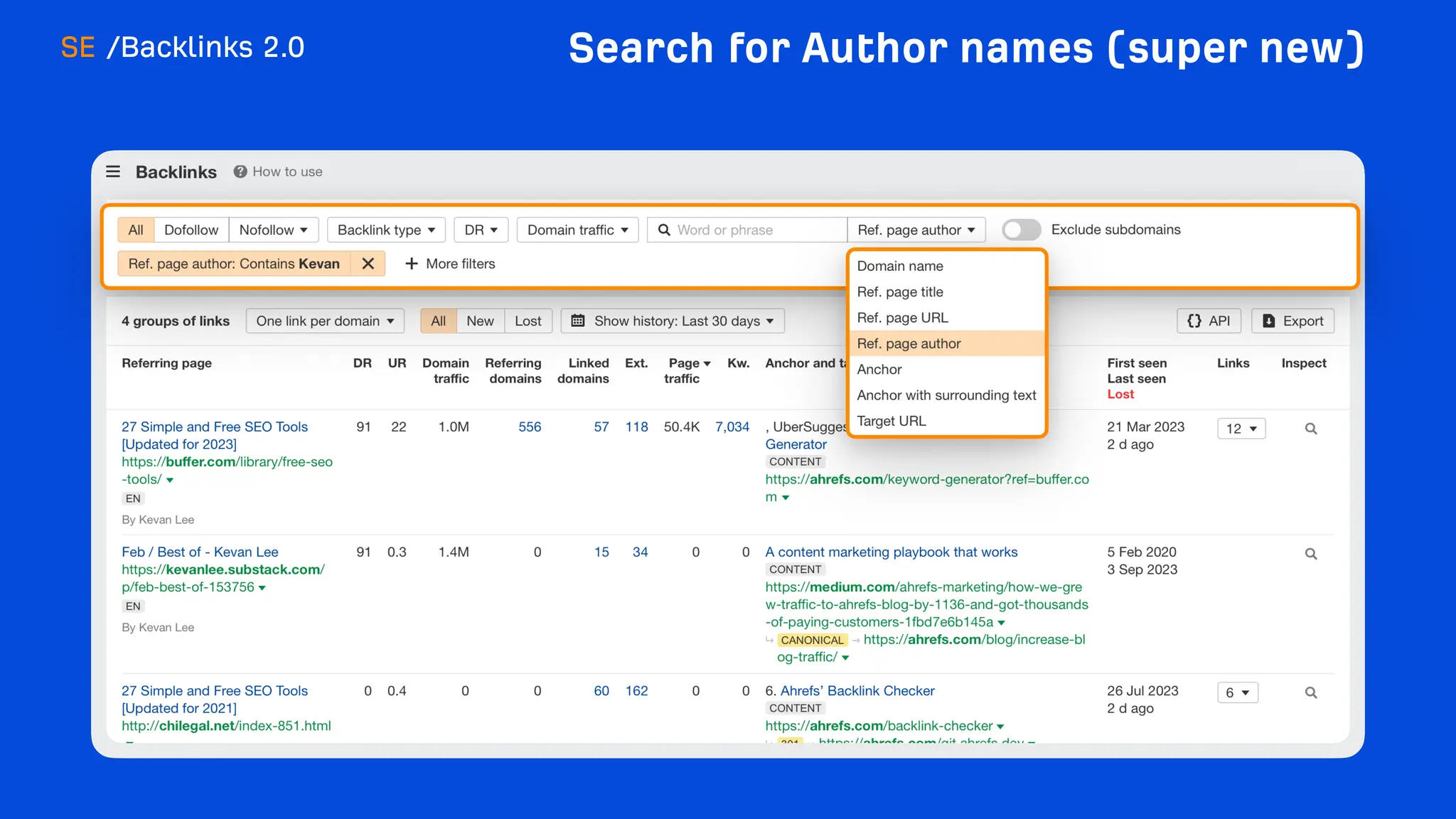Open the hamburger menu beside Backlinks
Screen dimensions: 1456x819
(x=113, y=171)
